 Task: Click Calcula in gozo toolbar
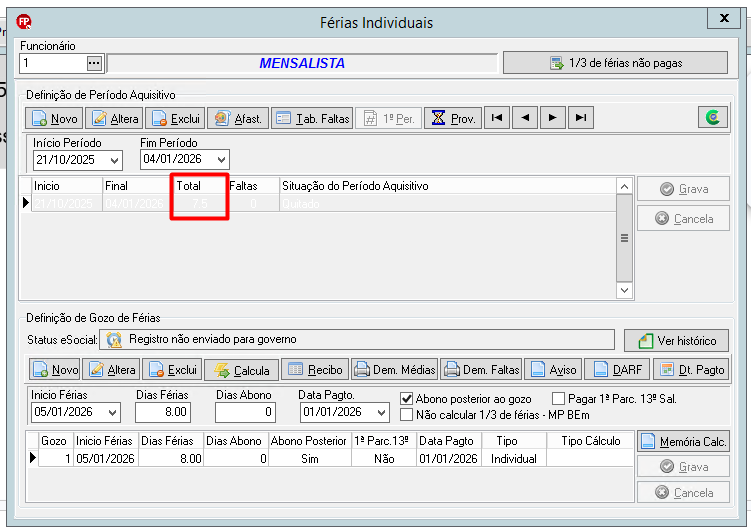(x=241, y=370)
